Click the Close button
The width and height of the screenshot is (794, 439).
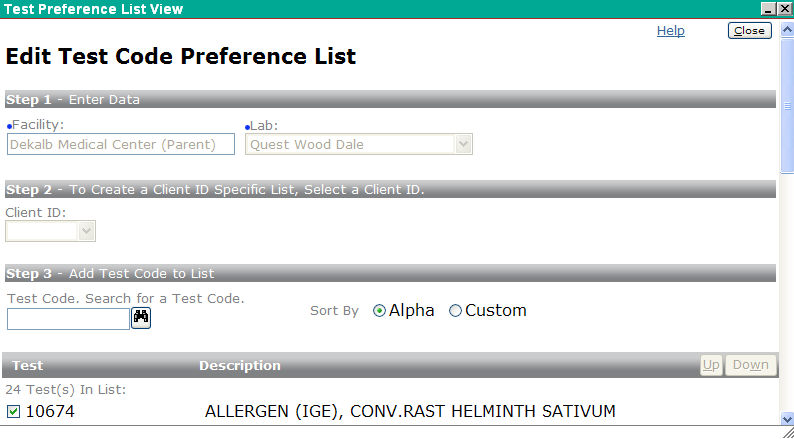tap(749, 31)
